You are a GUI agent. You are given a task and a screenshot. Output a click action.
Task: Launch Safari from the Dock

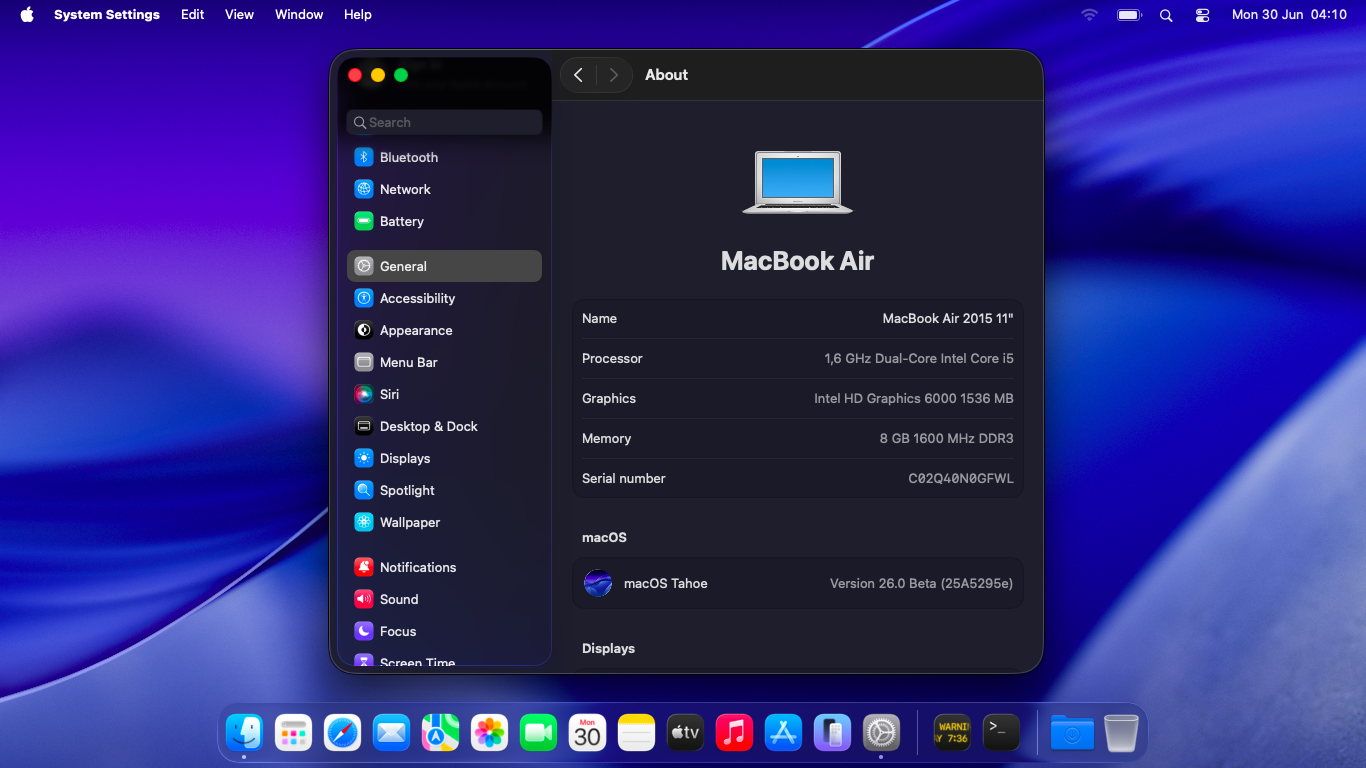[342, 733]
